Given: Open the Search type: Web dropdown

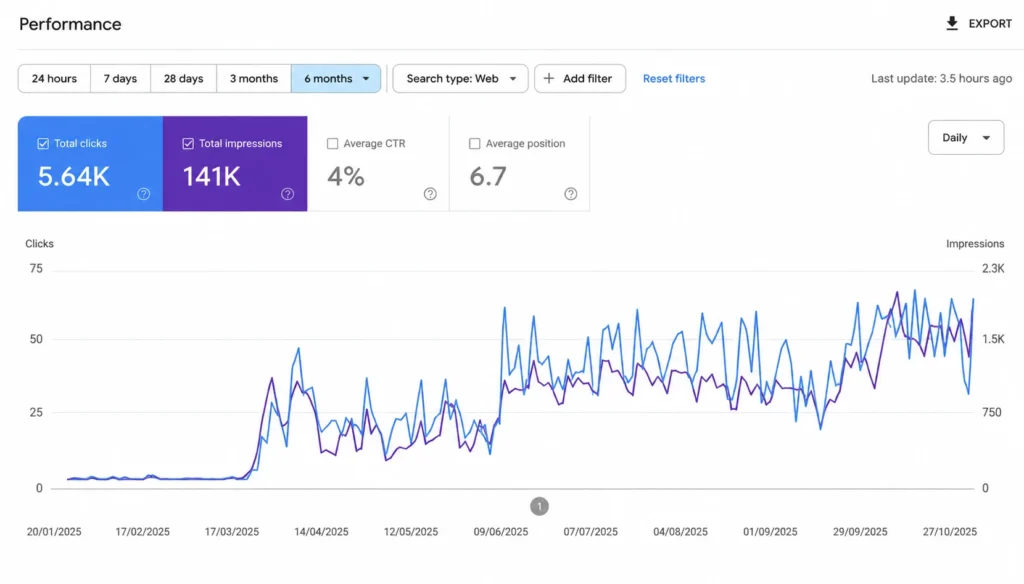Looking at the screenshot, I should tap(460, 78).
